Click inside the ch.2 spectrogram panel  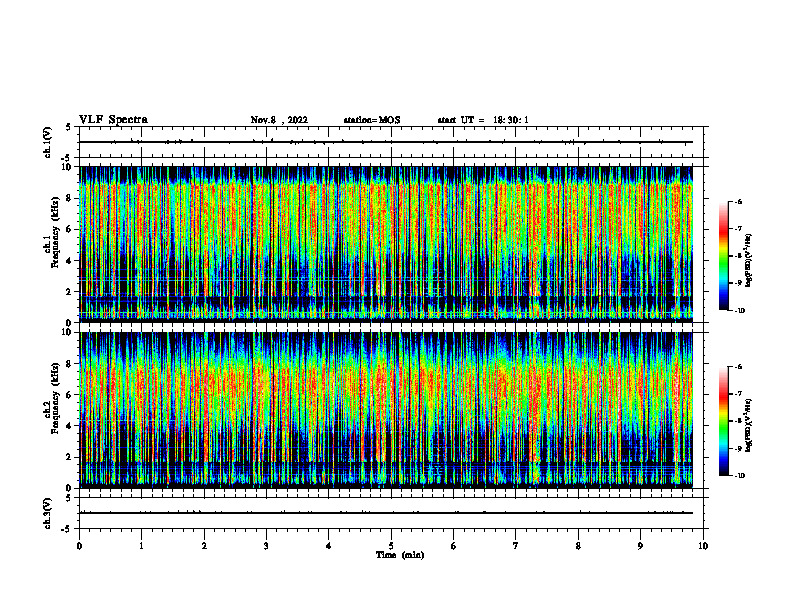pyautogui.click(x=386, y=410)
